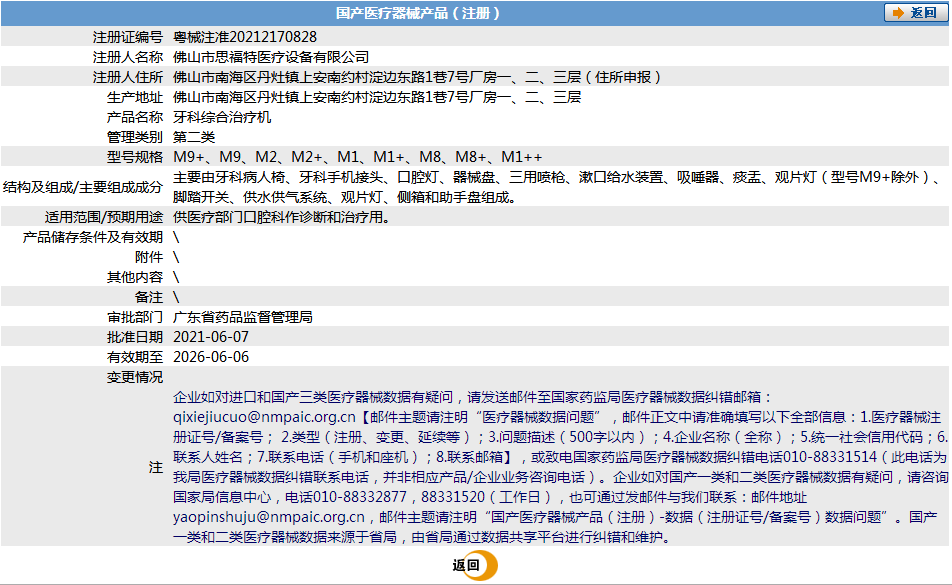Click the phone number 010-88332877

click(x=360, y=497)
